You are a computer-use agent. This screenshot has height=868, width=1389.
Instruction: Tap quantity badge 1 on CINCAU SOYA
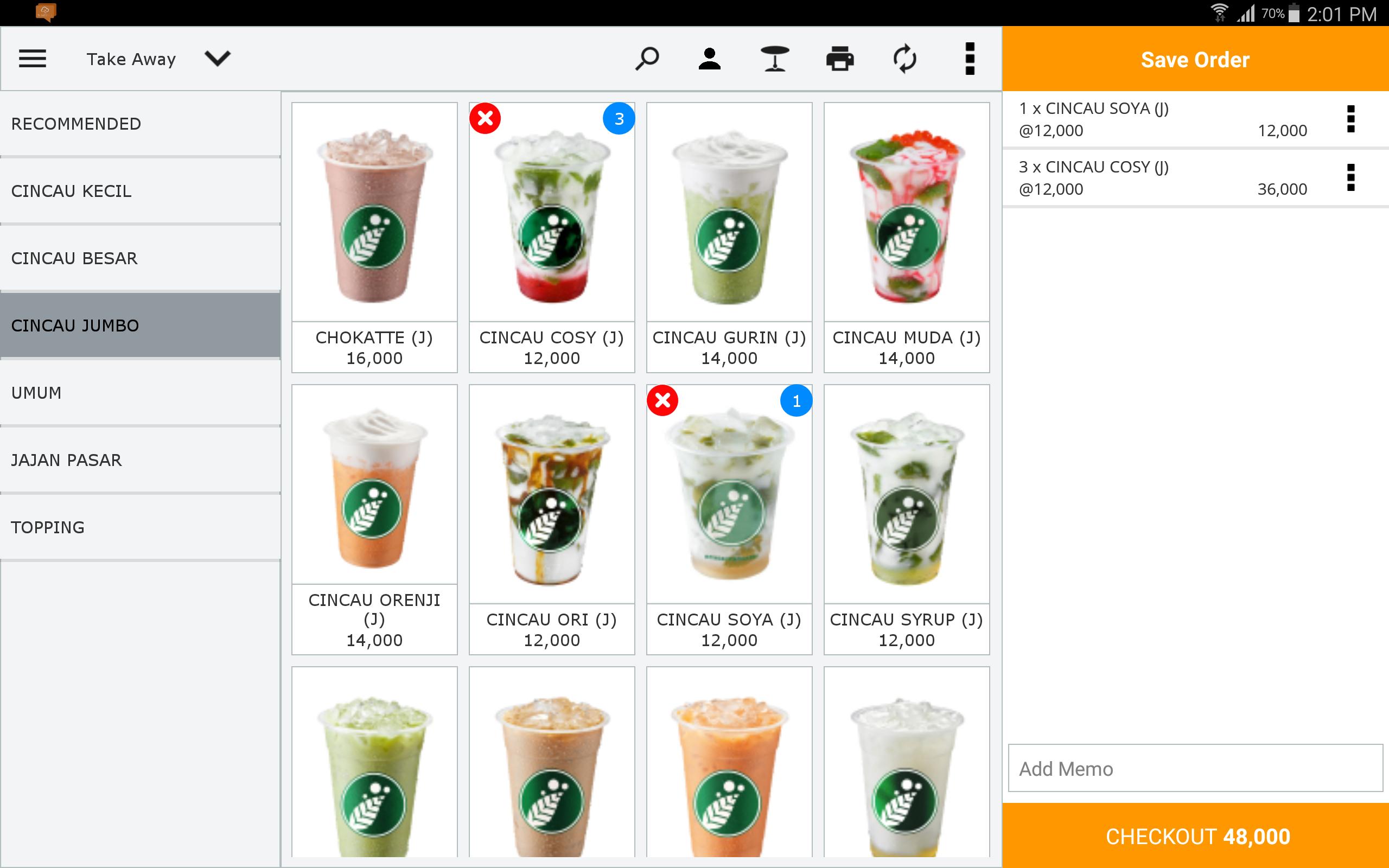pyautogui.click(x=796, y=401)
